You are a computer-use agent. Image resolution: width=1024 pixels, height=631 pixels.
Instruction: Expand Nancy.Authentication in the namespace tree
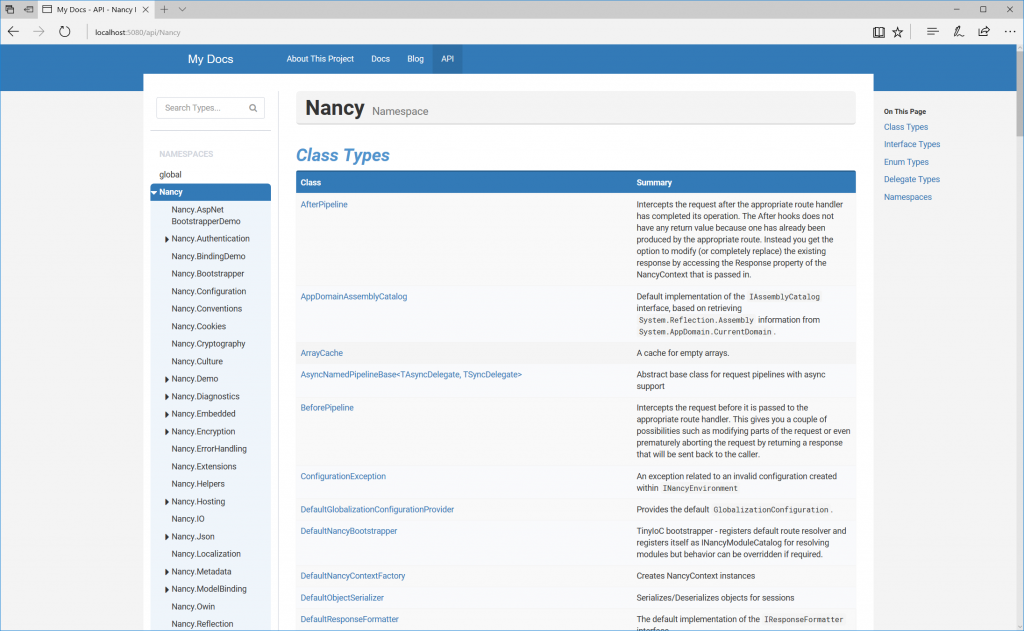167,239
